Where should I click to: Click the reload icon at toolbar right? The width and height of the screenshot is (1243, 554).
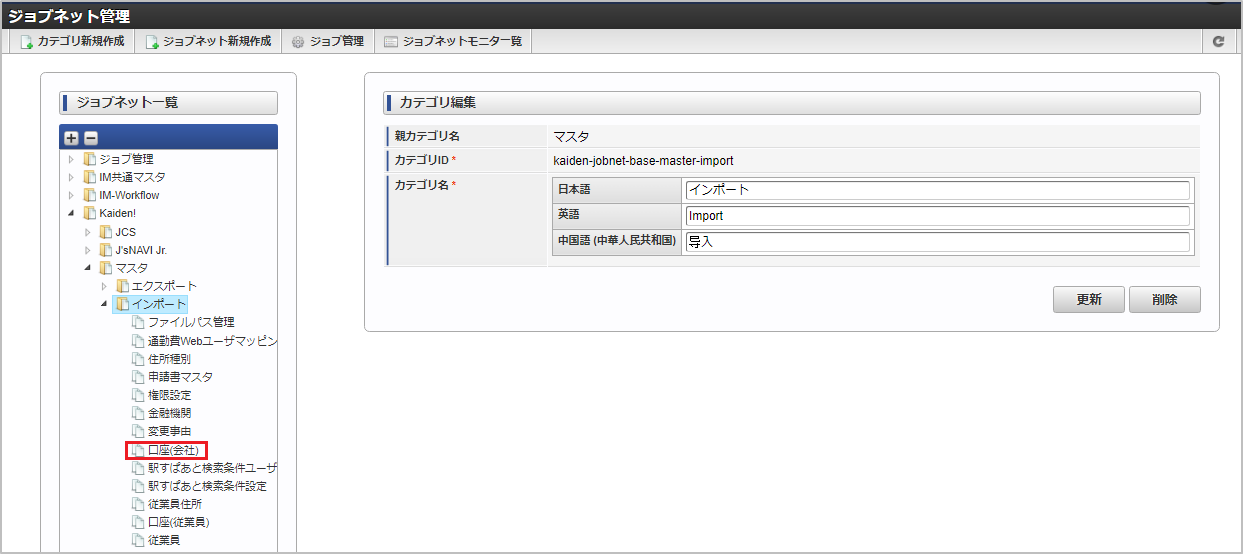coord(1218,42)
